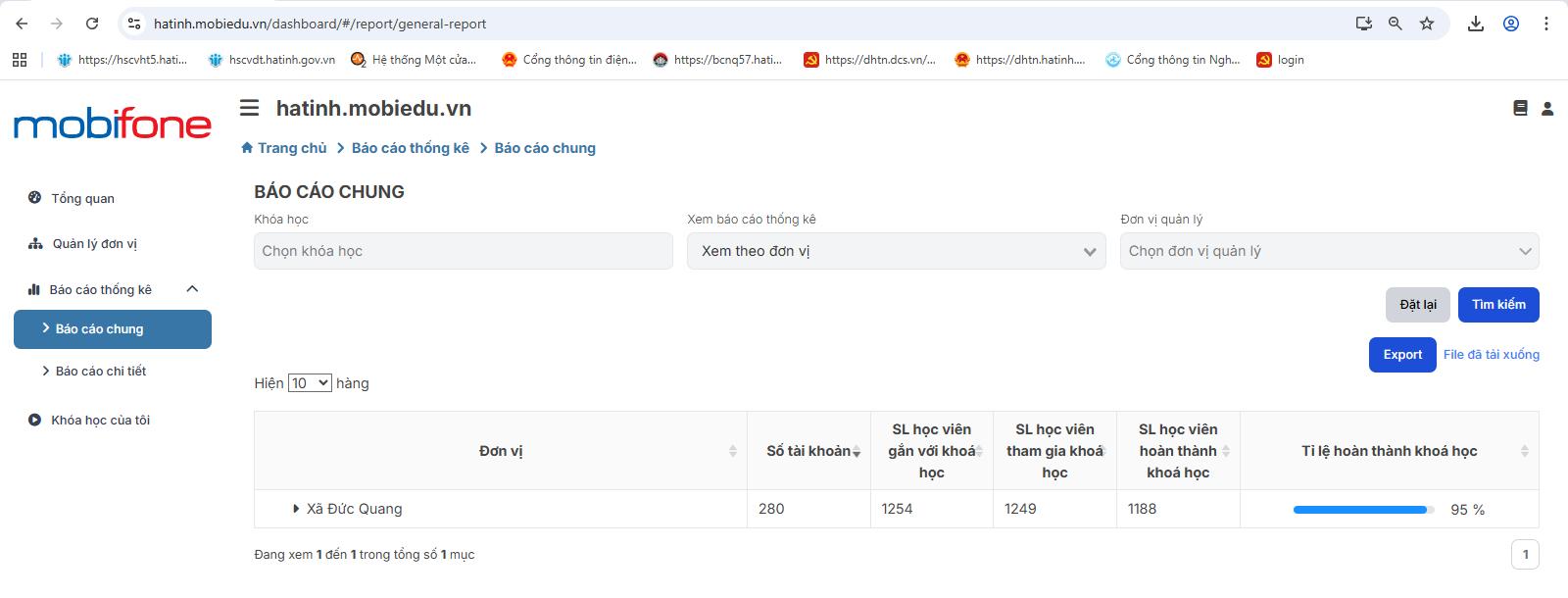Reload the page with the refresh icon
Viewport: 1568px width, 598px height.
point(92,24)
